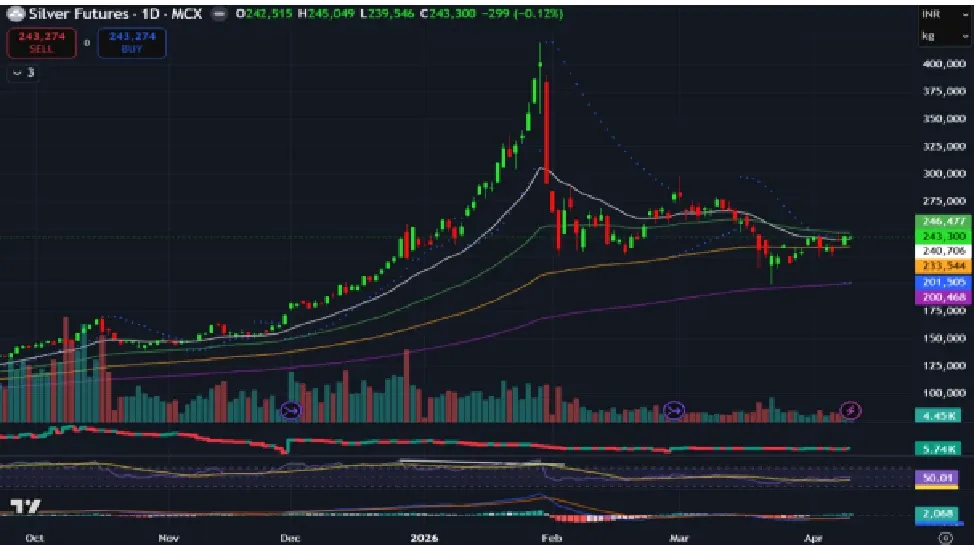Screen dimensions: 974x548
Task: Click the 2026 label on time axis
Action: (x=424, y=538)
